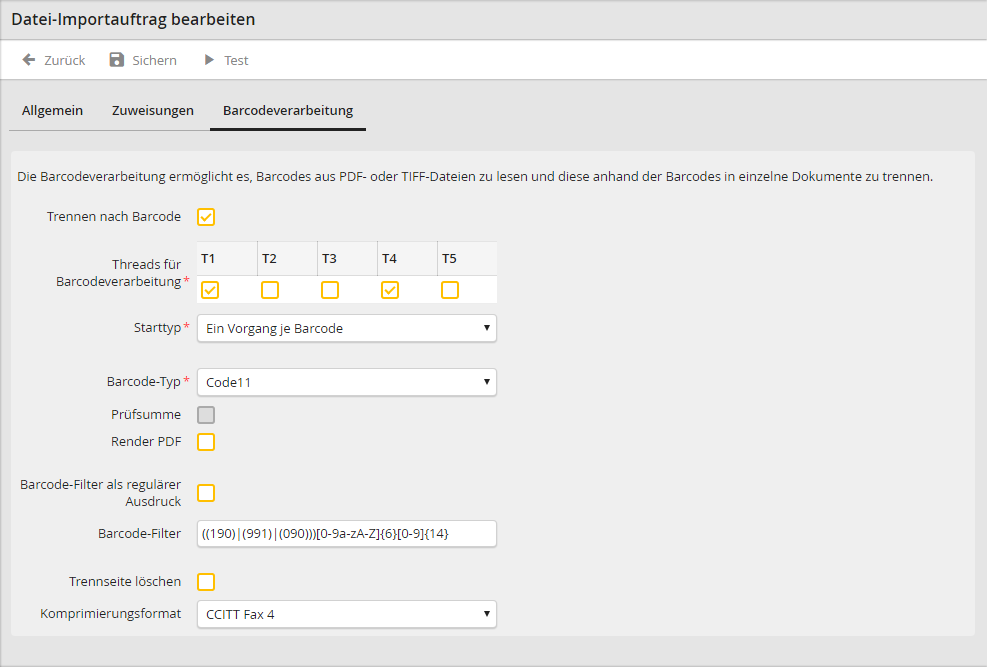The width and height of the screenshot is (987, 667).
Task: Enable the T5 thread checkbox
Action: point(449,289)
